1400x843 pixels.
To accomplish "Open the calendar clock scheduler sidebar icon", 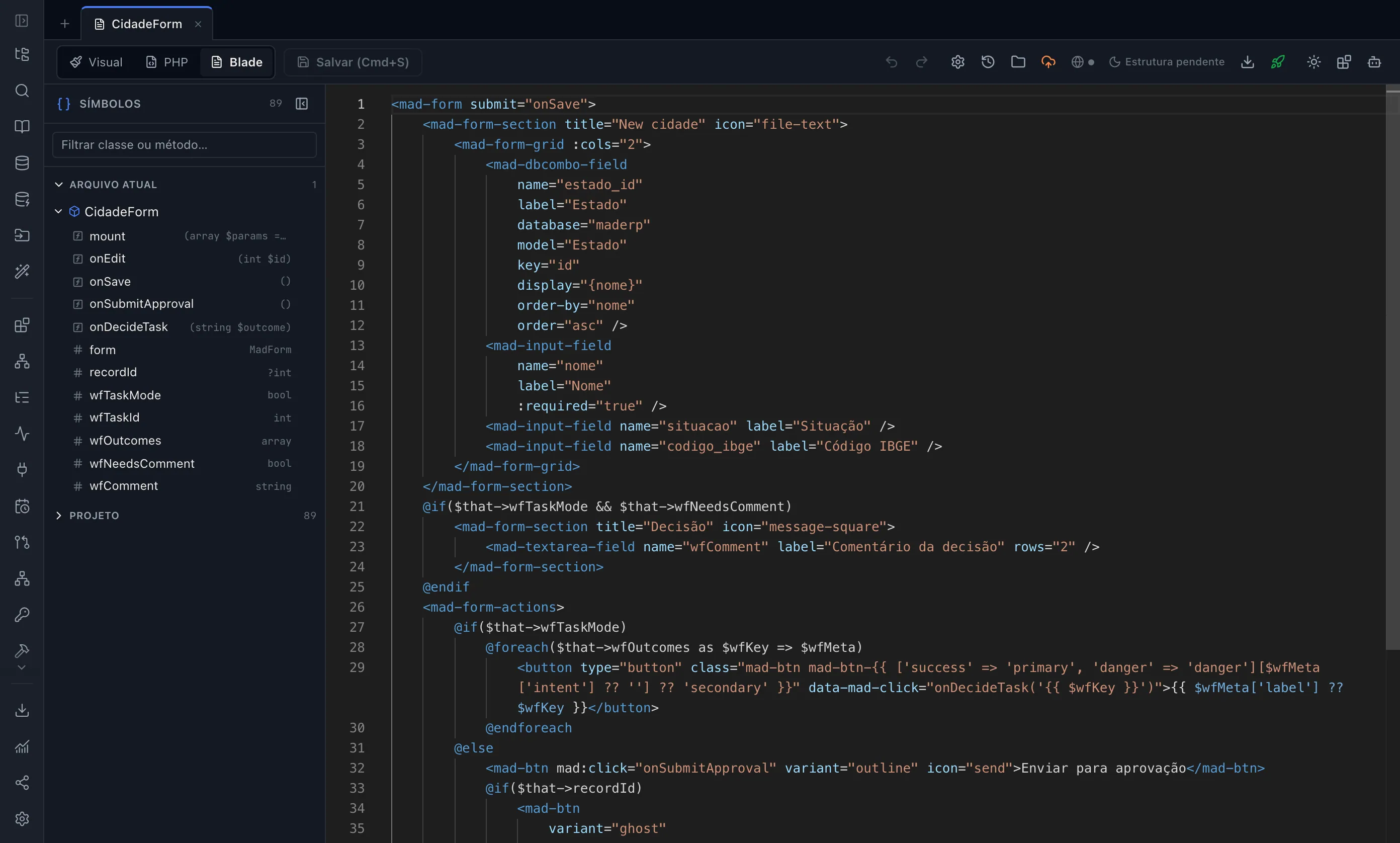I will 22,506.
